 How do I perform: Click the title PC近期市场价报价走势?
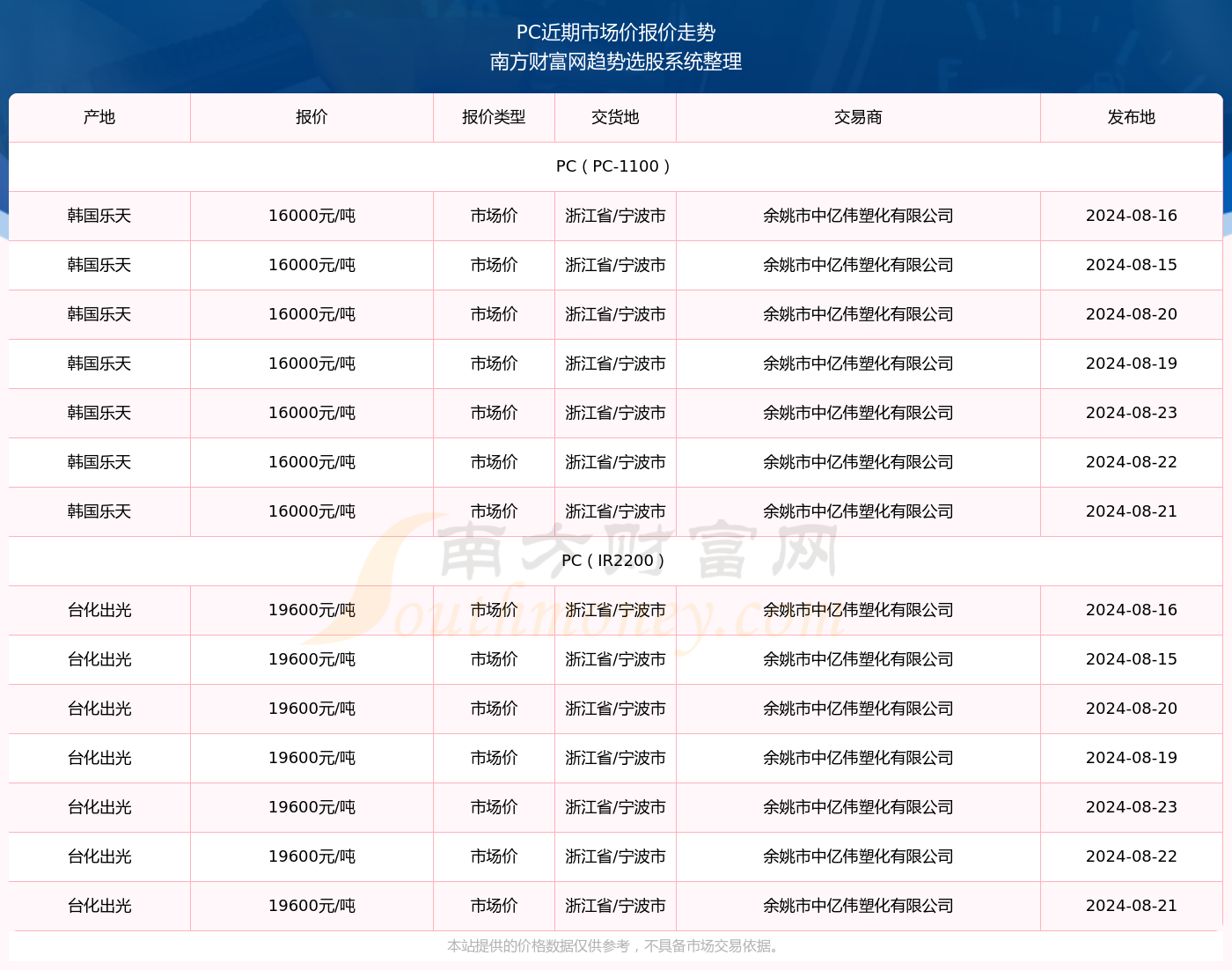pos(615,33)
